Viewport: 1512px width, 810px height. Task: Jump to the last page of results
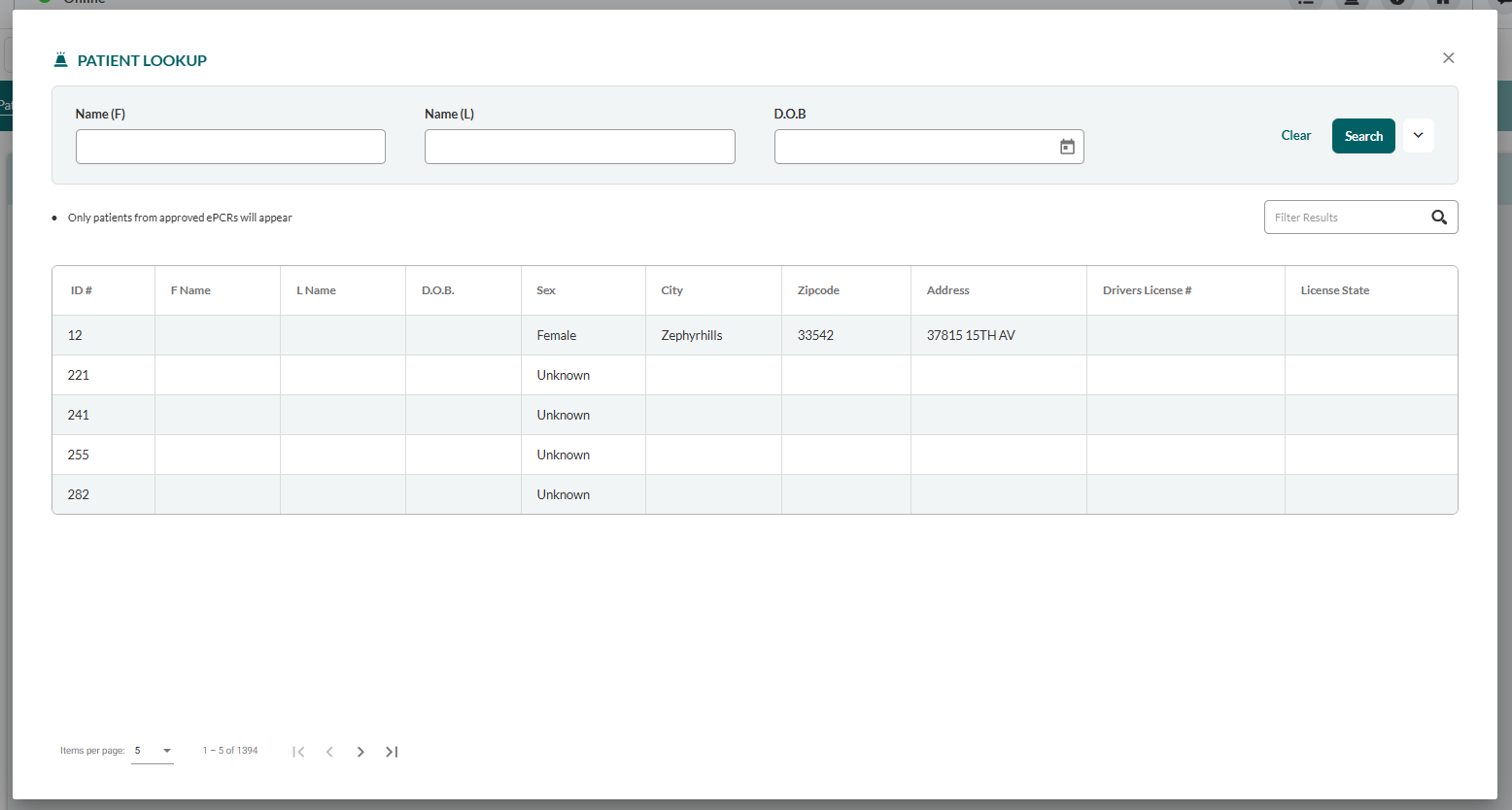[392, 752]
